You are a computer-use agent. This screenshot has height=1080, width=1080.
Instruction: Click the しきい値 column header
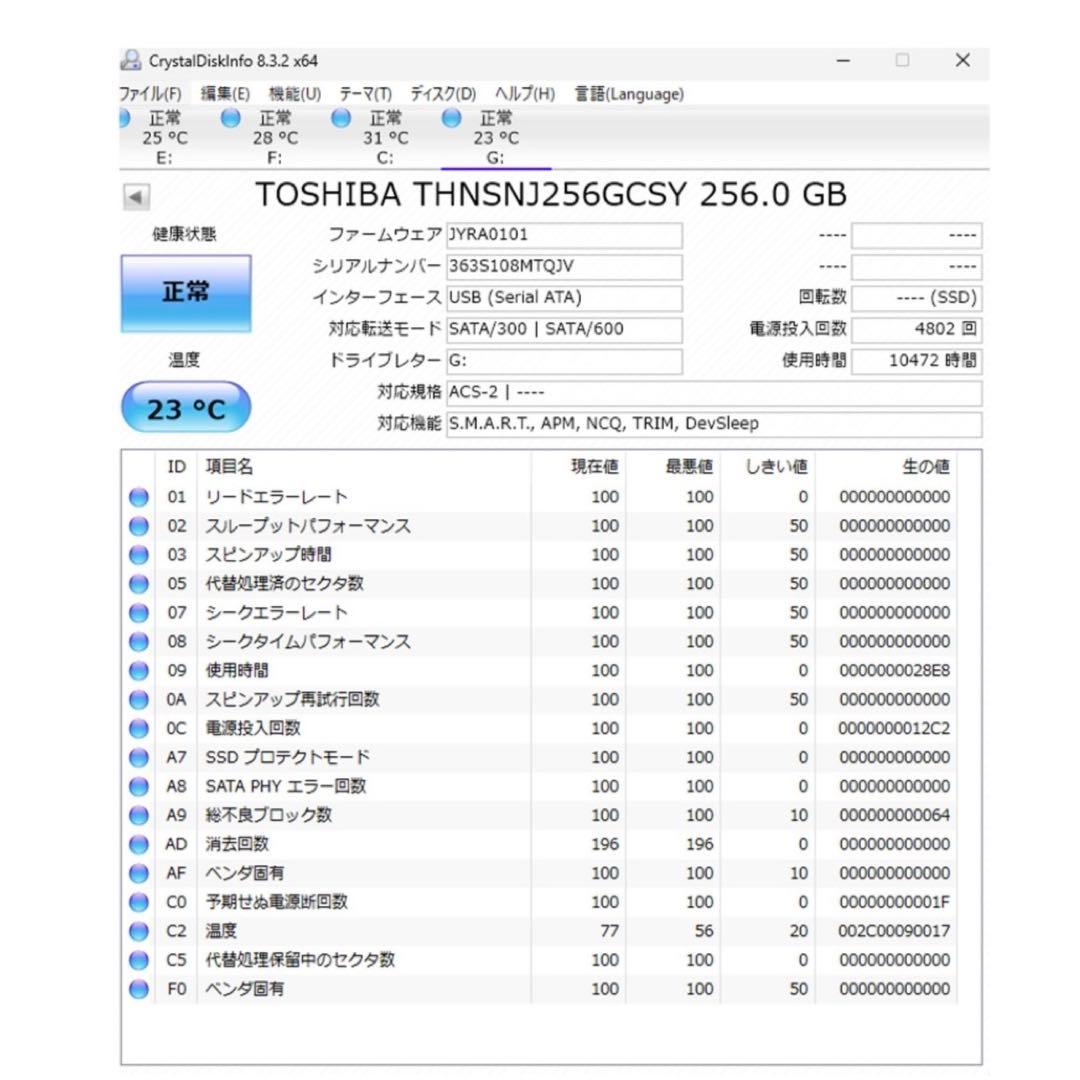[x=769, y=467]
